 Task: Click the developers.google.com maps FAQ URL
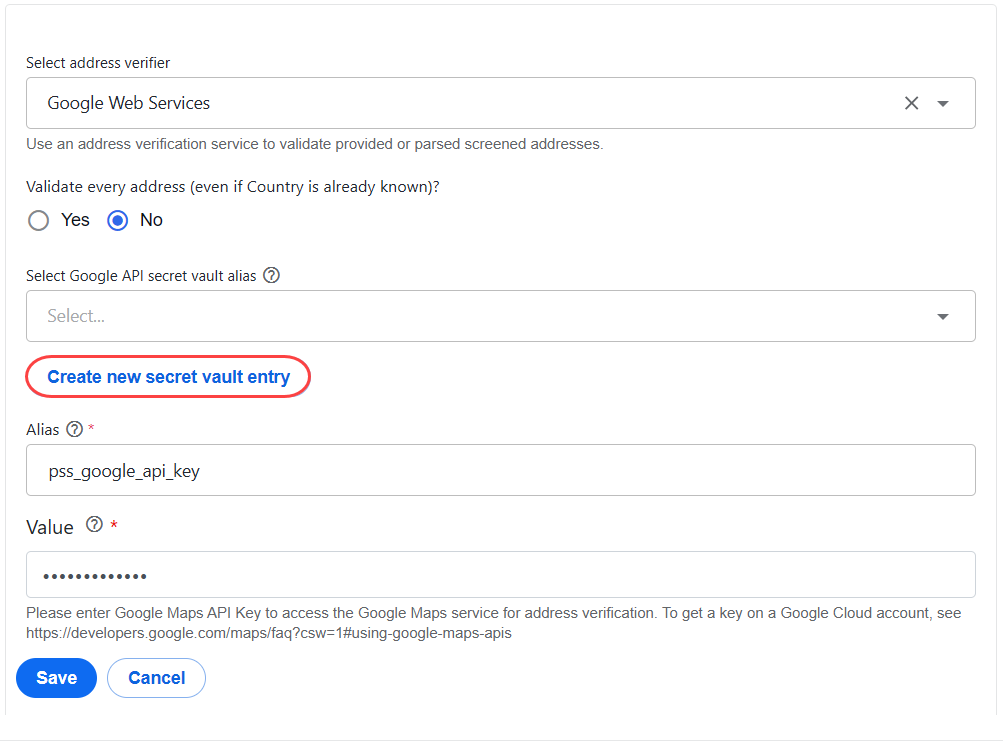click(269, 633)
